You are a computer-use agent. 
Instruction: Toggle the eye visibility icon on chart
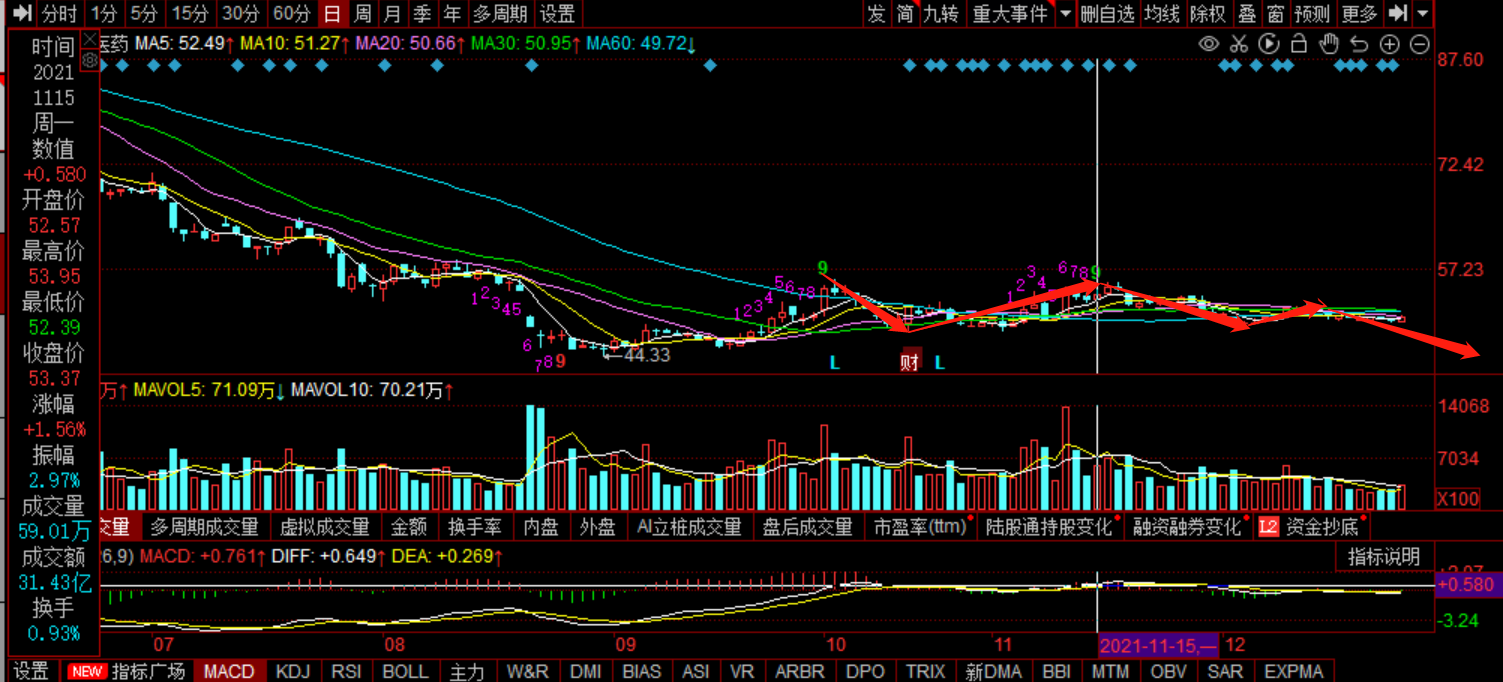1209,44
